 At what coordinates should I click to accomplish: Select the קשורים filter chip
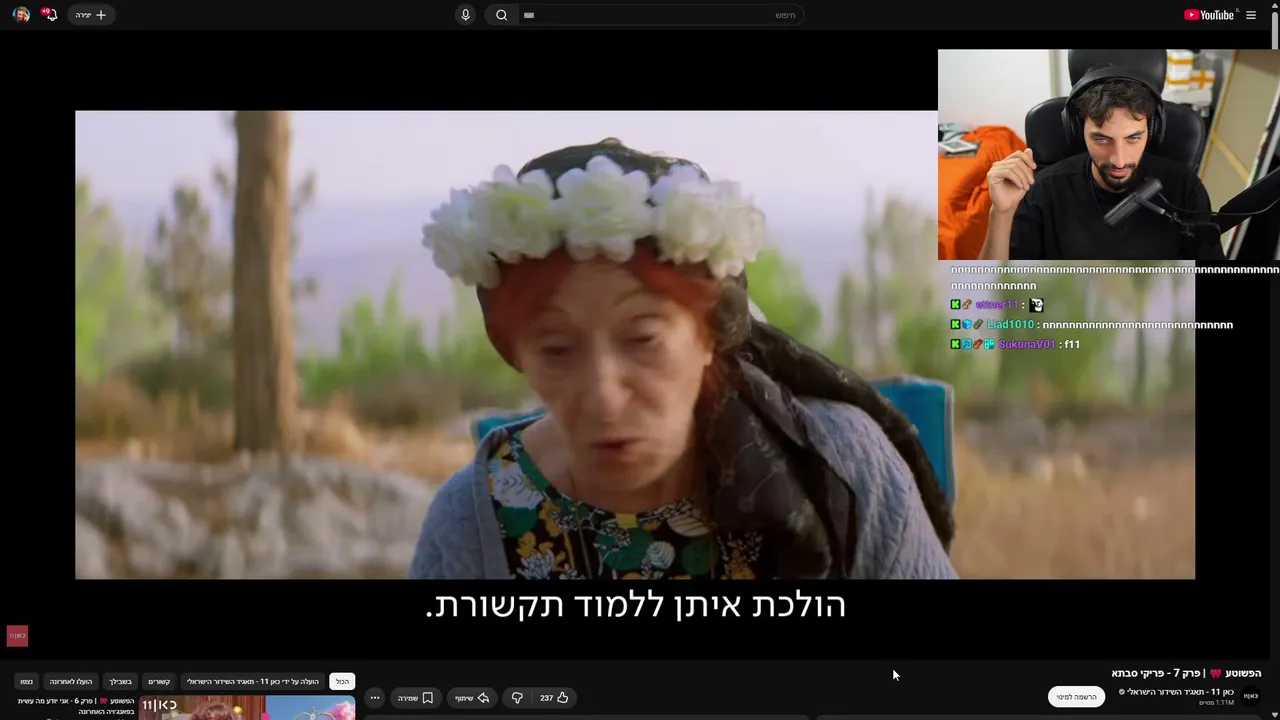159,682
